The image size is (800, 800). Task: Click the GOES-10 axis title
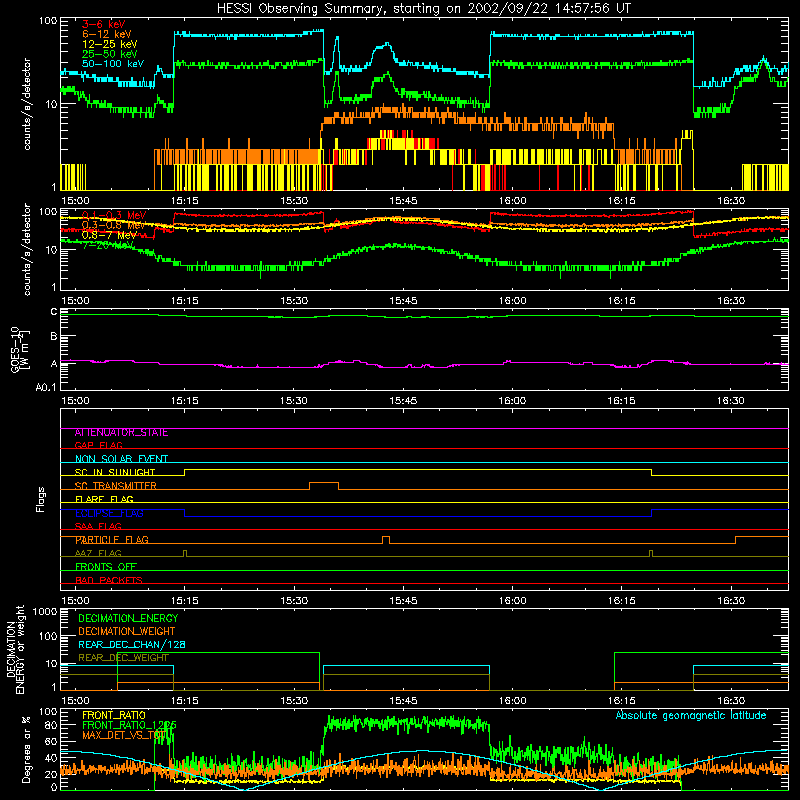(x=20, y=349)
